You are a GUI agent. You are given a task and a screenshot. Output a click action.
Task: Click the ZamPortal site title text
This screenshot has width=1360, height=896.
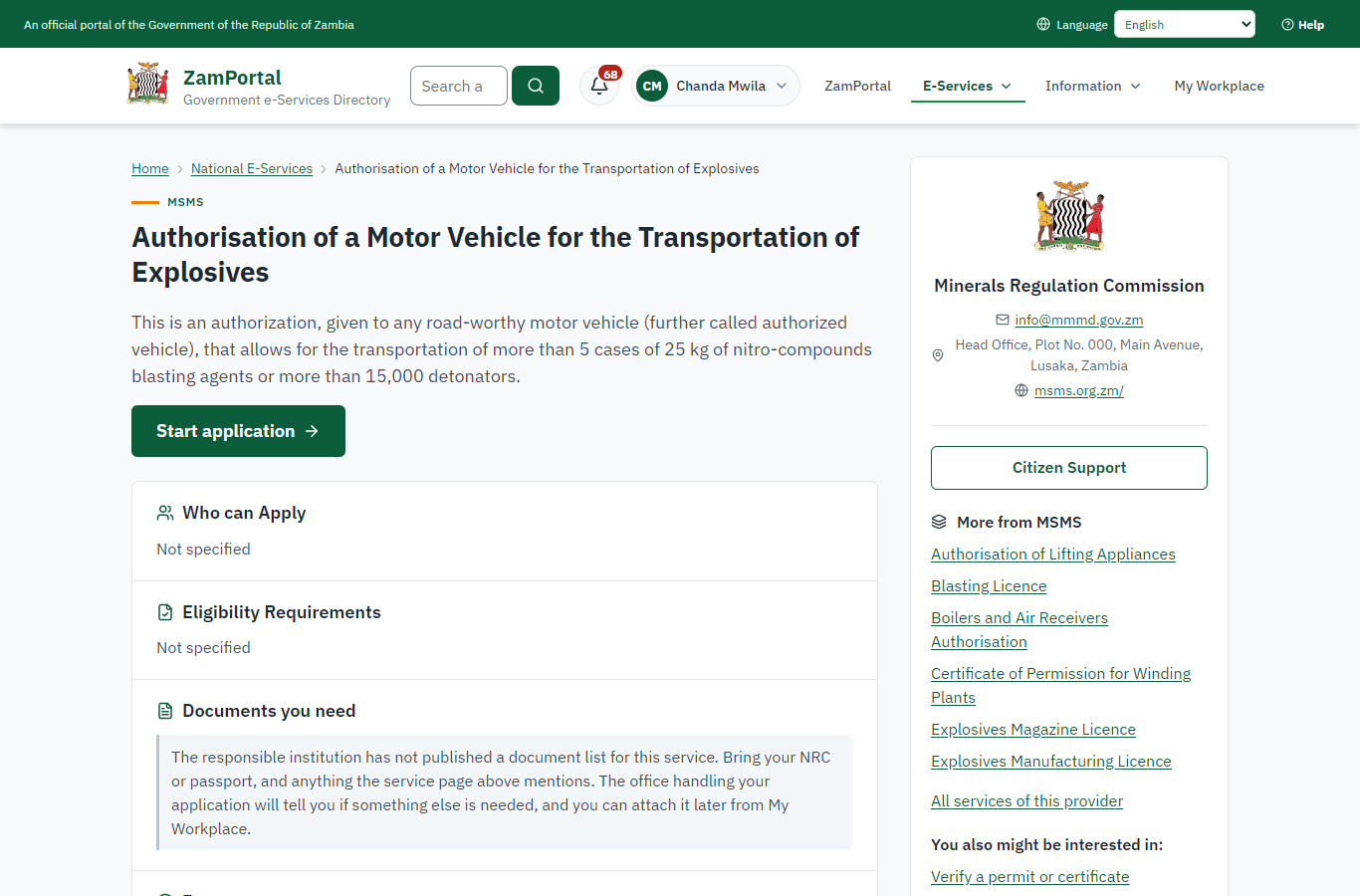[x=232, y=78]
